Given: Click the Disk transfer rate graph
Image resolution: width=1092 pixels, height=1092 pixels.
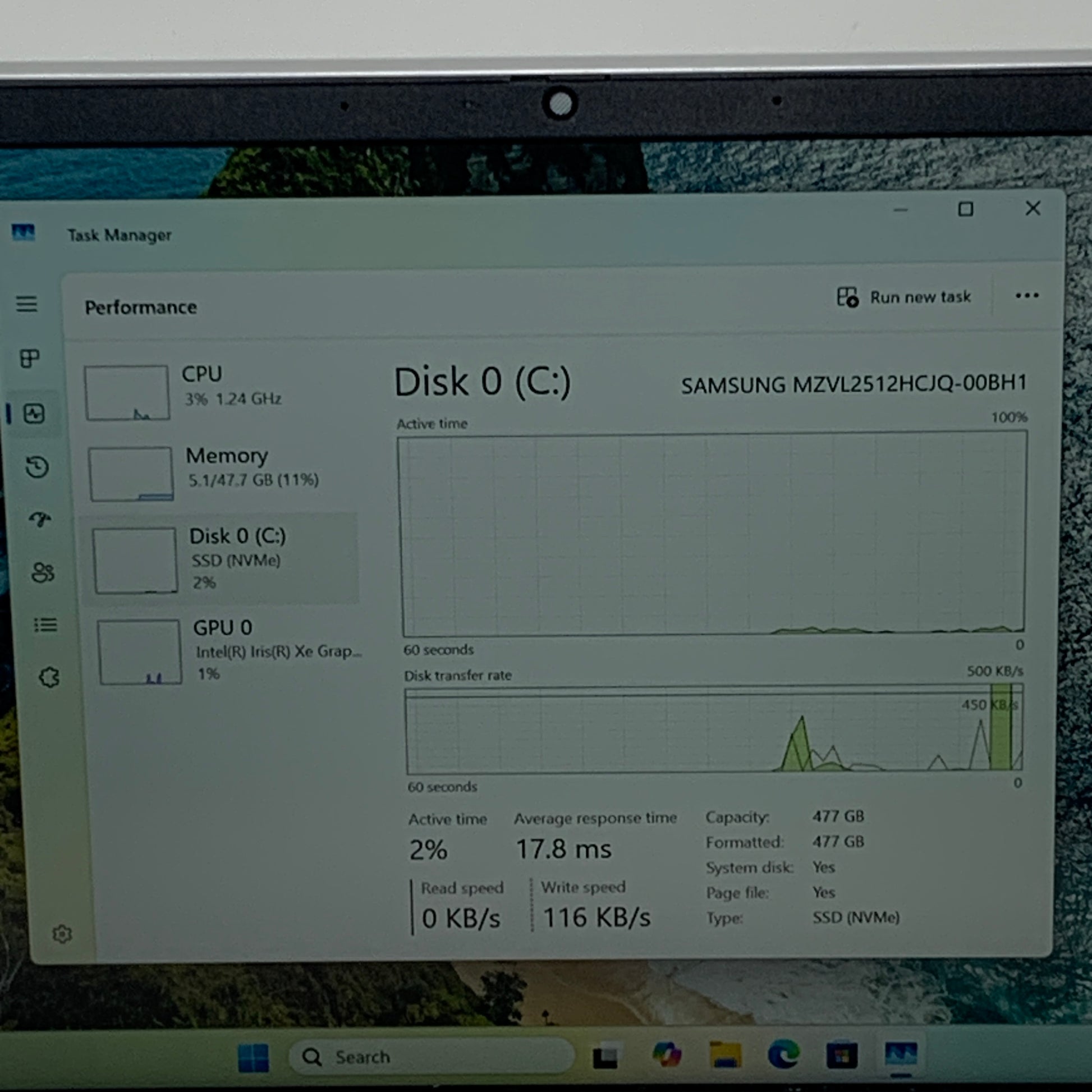Looking at the screenshot, I should click(x=714, y=729).
